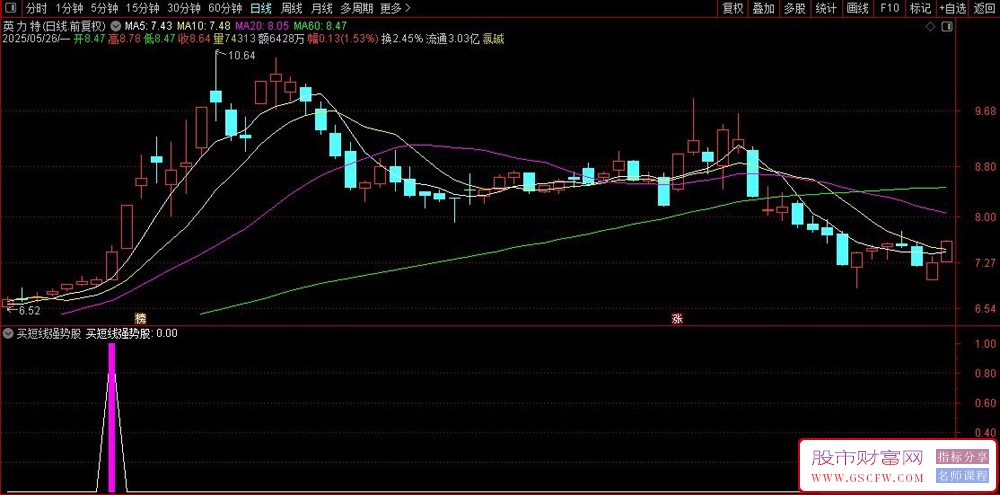Open F10 company info

pyautogui.click(x=889, y=8)
